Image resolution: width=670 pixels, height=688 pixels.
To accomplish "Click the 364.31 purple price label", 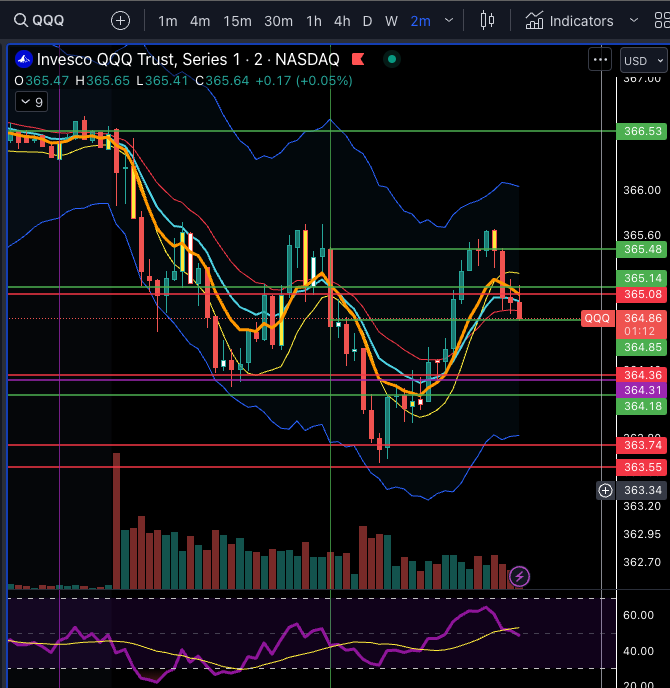I will coord(642,390).
